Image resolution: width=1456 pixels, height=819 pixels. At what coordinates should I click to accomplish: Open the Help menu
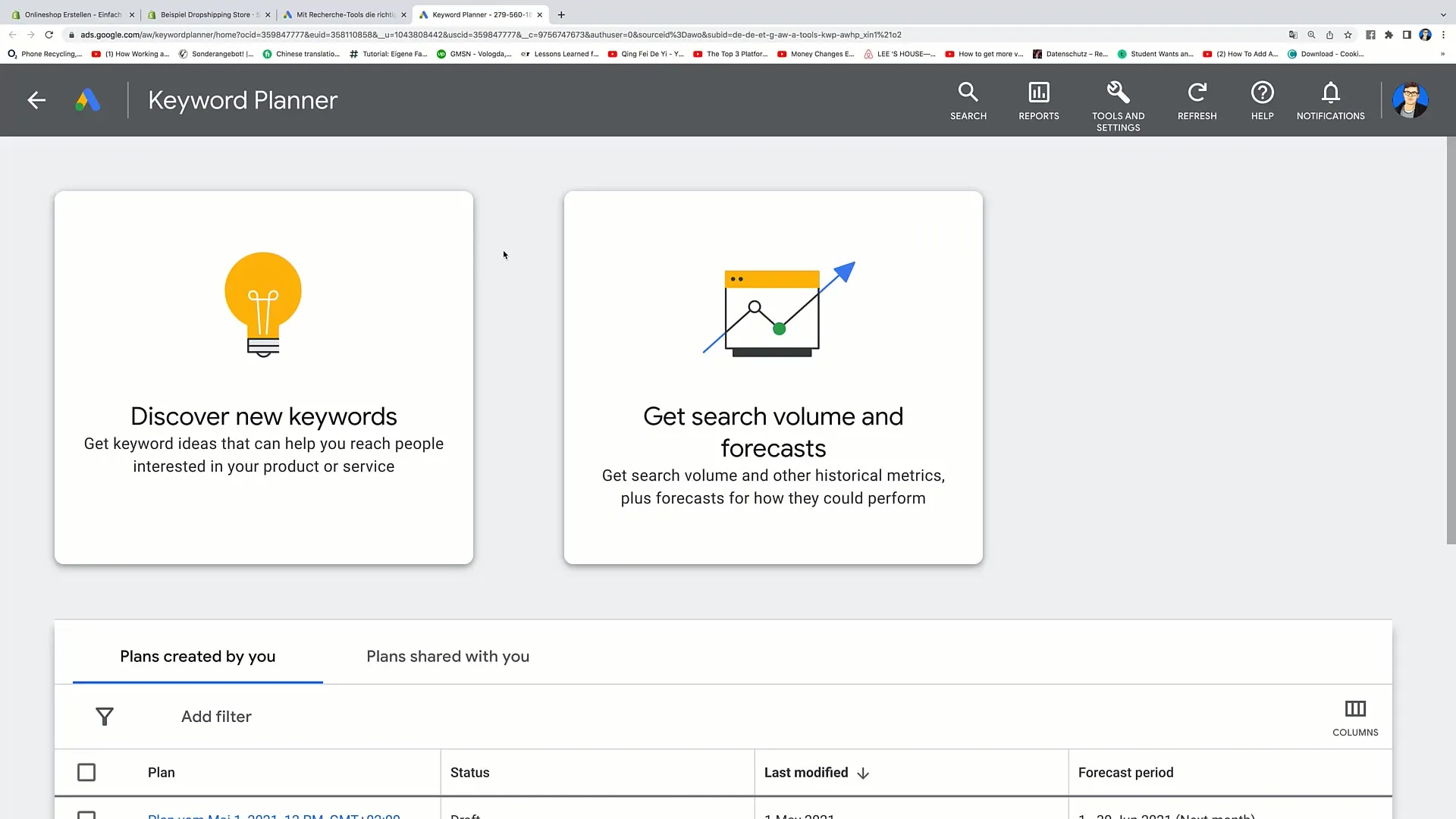click(x=1262, y=101)
